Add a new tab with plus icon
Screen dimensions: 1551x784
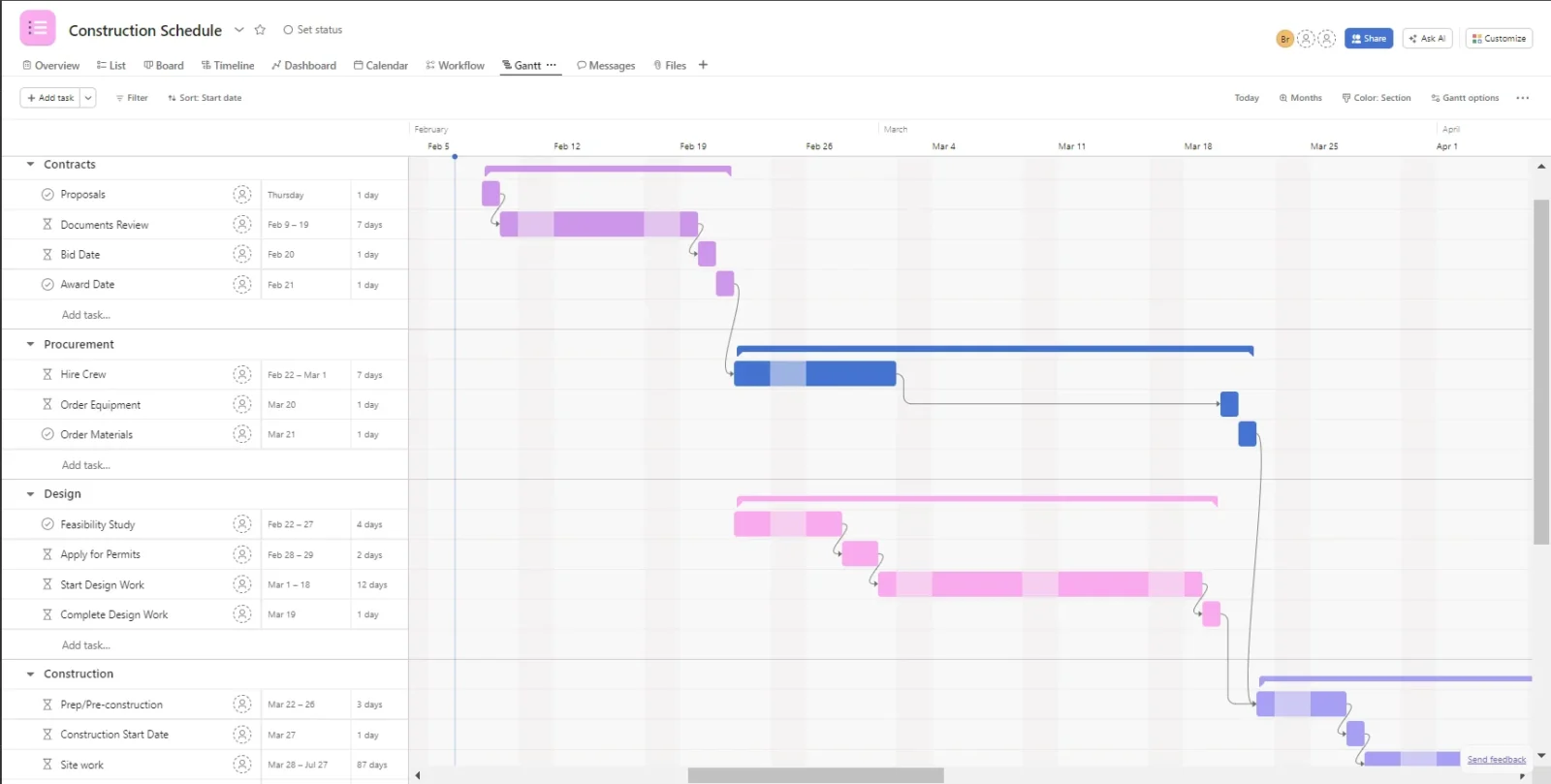tap(704, 65)
